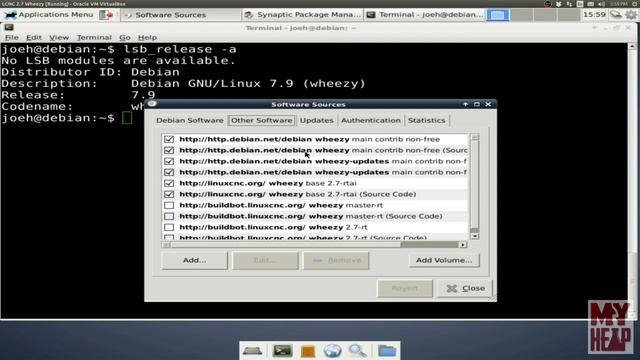Select the active first workspace in pager
Viewport: 640px width, 360px height.
(497, 15)
